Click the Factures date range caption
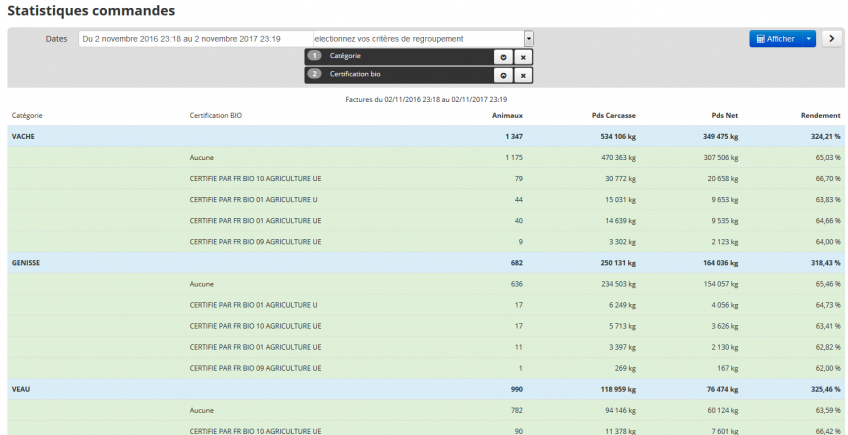This screenshot has width=848, height=435. pyautogui.click(x=426, y=100)
